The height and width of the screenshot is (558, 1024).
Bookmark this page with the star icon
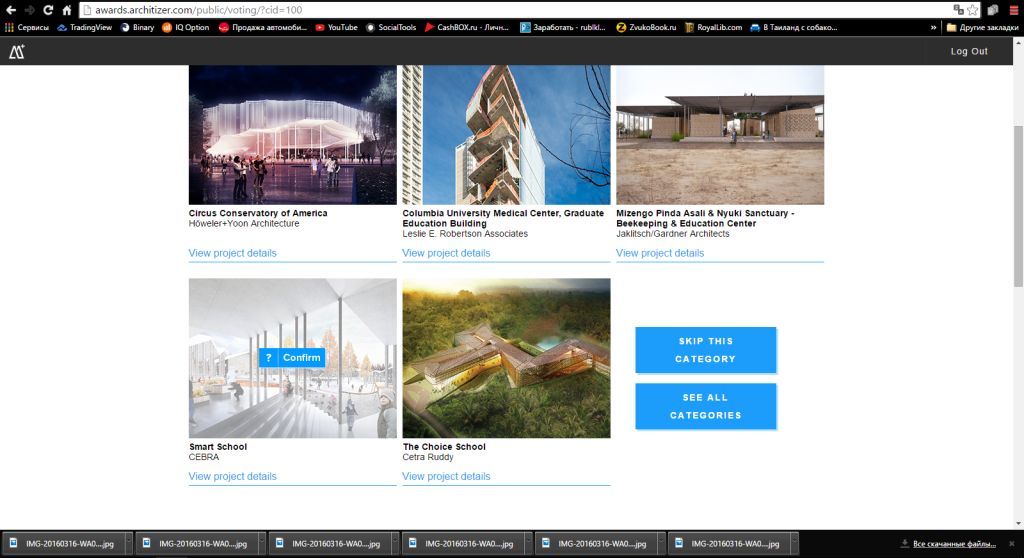[972, 10]
